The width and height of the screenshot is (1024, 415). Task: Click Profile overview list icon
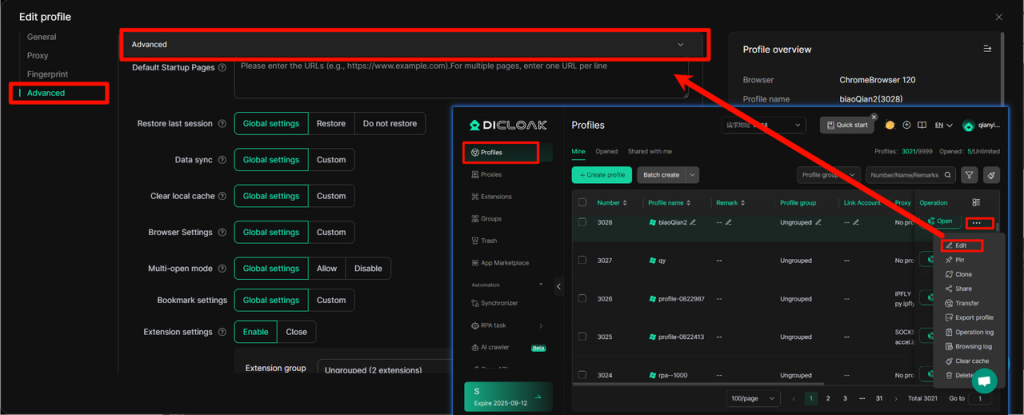pos(987,49)
